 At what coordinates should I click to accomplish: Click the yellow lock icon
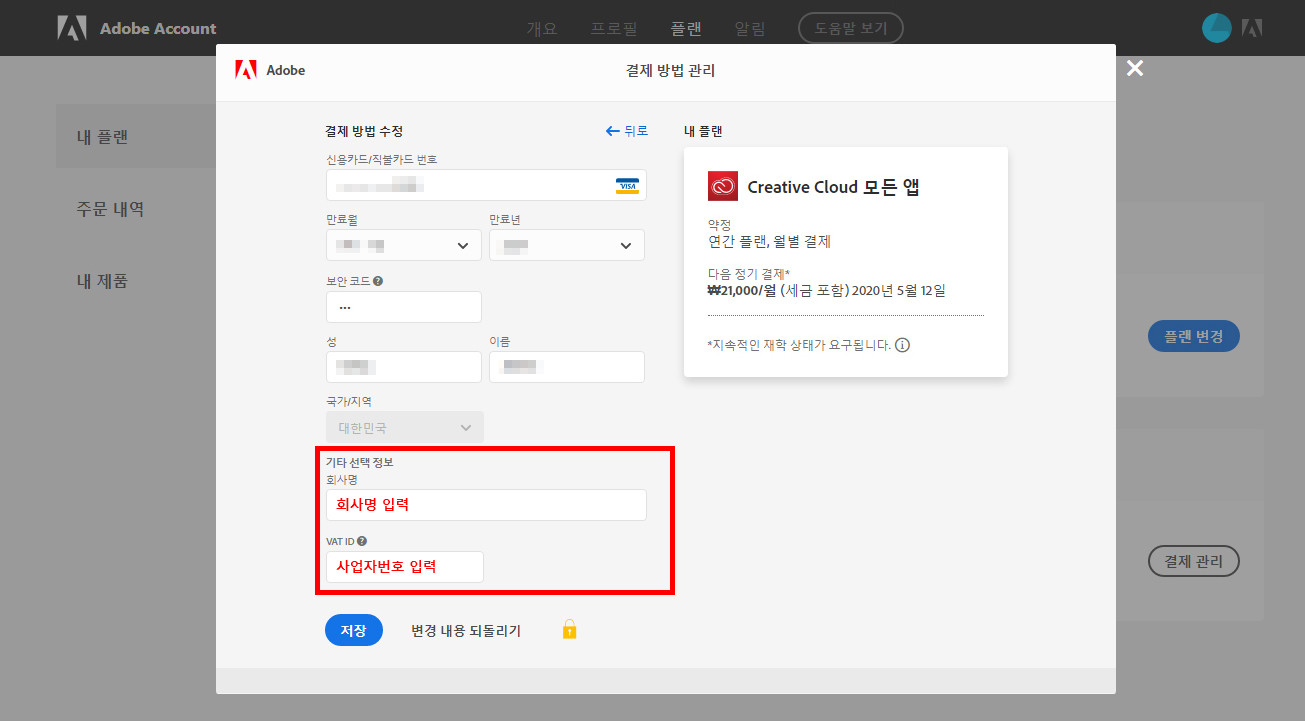coord(569,629)
